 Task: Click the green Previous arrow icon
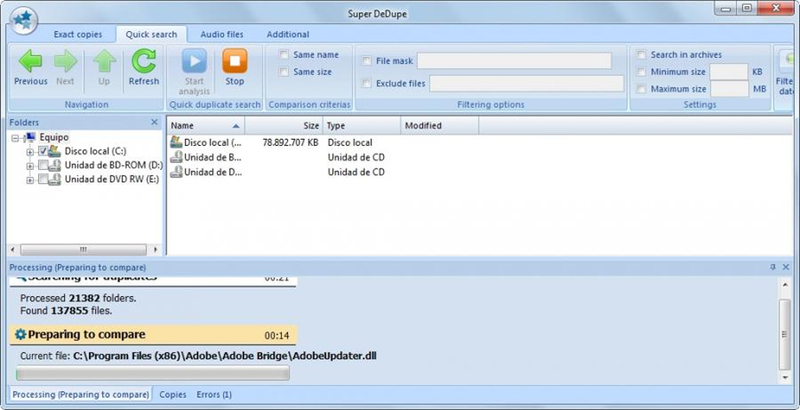point(30,62)
